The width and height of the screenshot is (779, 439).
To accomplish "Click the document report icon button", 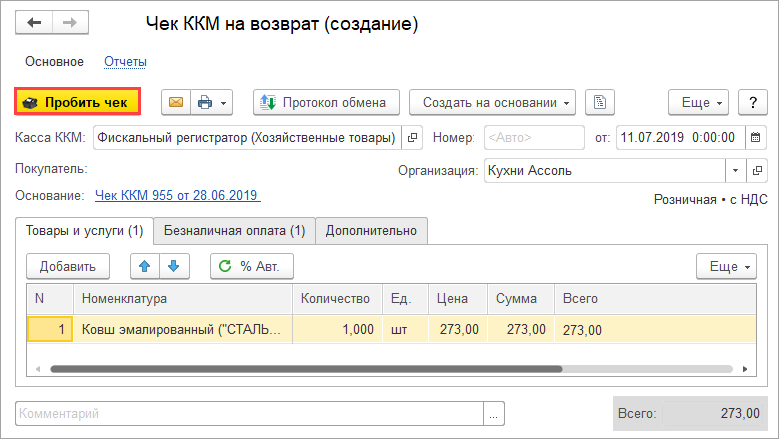I will coord(599,102).
